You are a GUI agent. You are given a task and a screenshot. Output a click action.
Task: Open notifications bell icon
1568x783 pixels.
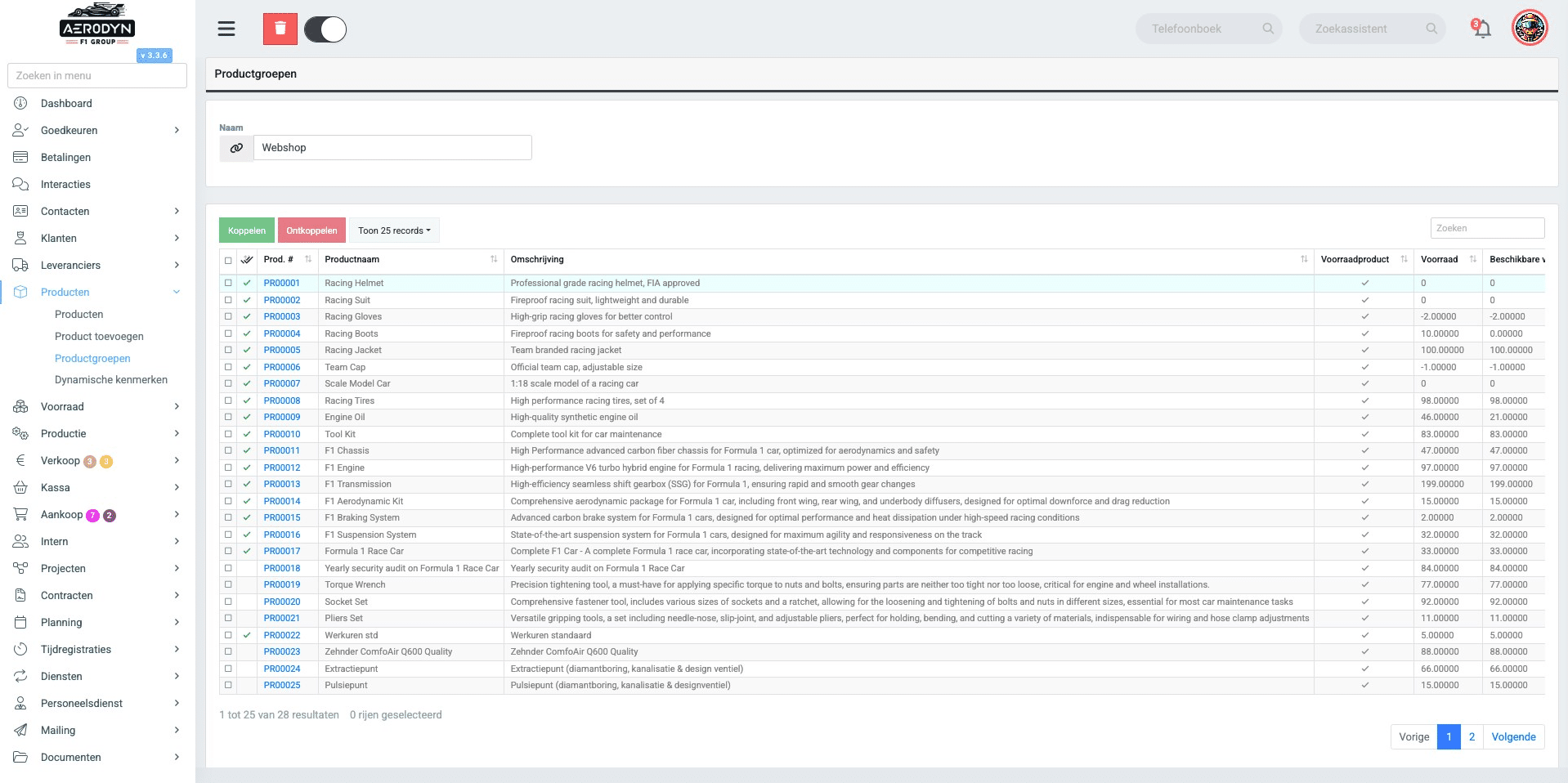[x=1481, y=29]
